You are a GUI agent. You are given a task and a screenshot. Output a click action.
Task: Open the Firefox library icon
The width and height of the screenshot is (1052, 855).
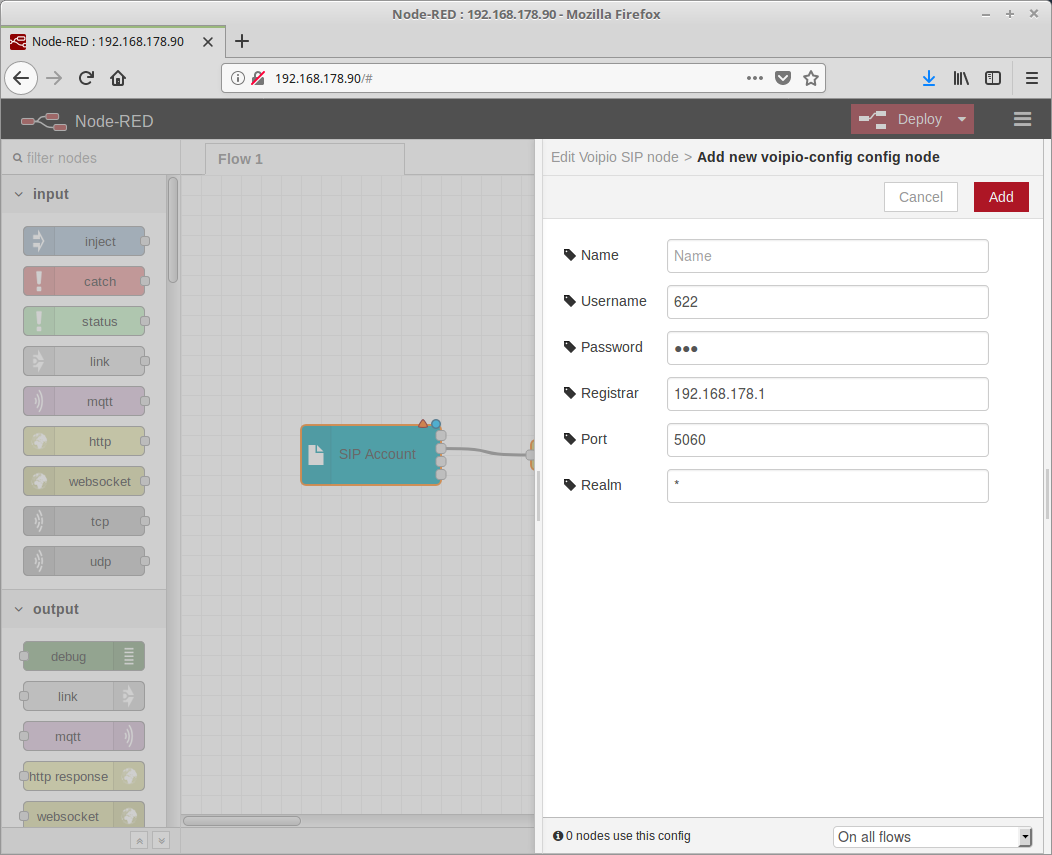pos(961,78)
